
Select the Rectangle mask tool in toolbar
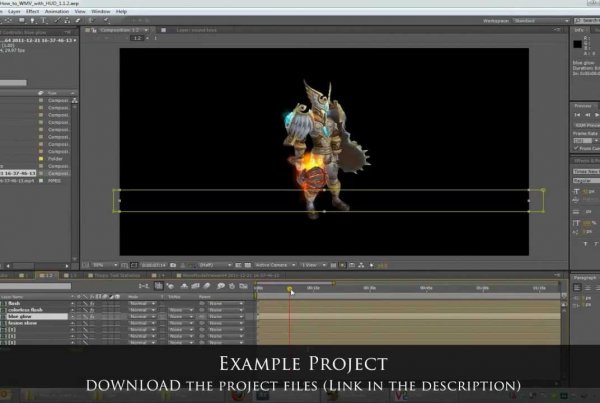[x=22, y=21]
